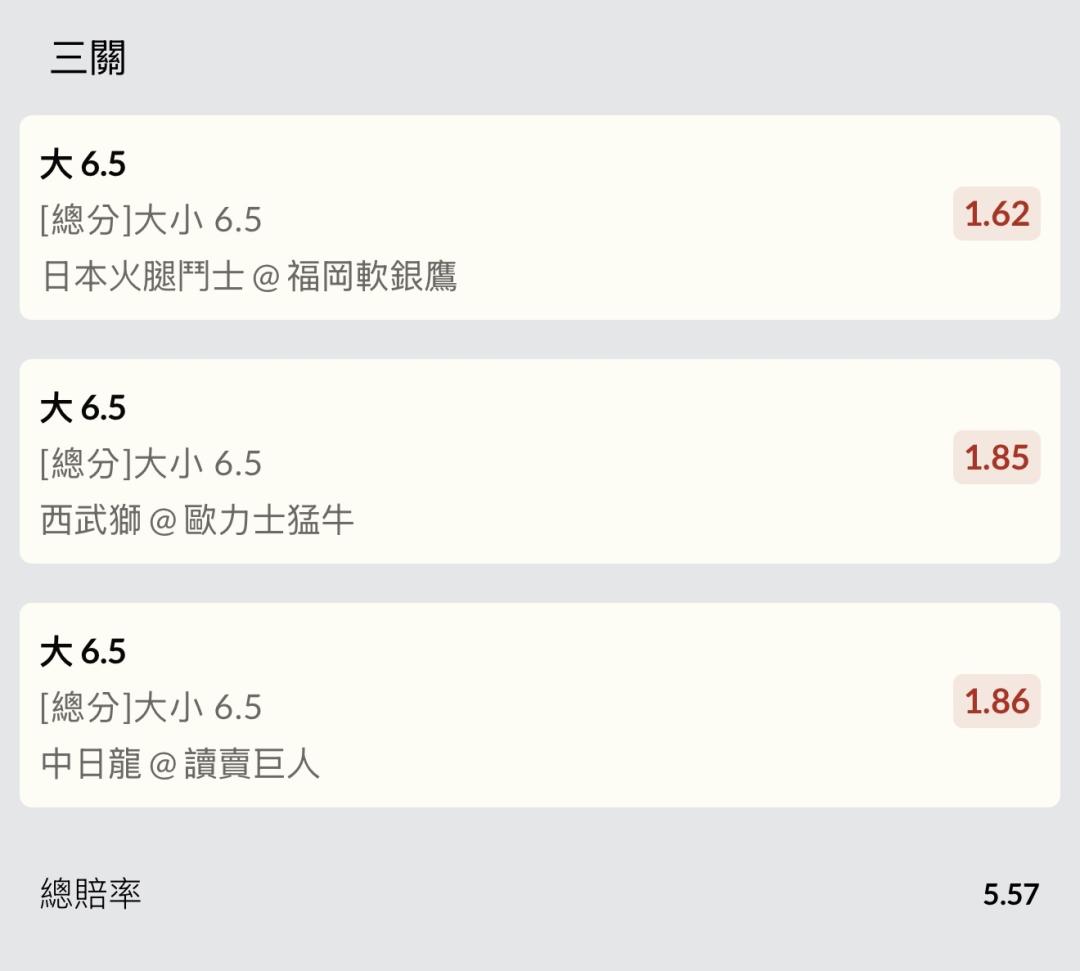Select the third 大 6.5 title
The image size is (1080, 971).
(x=83, y=651)
